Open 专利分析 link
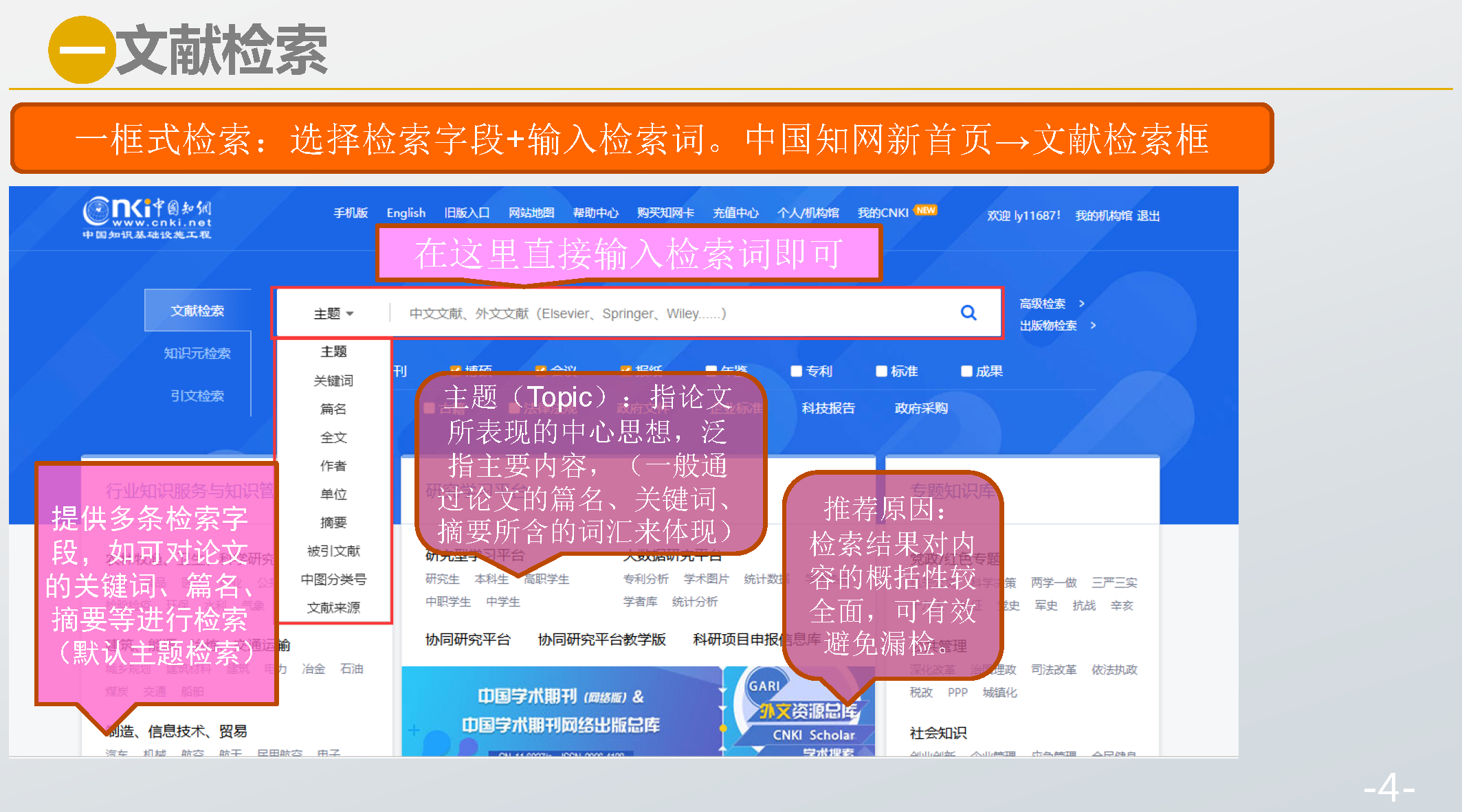This screenshot has height=812, width=1462. [646, 579]
